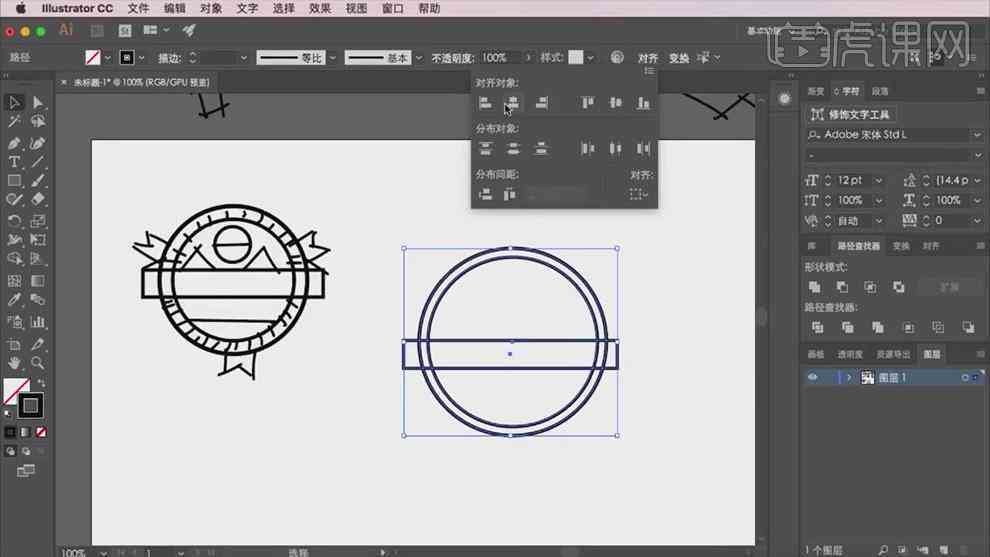Switch to the 段落 tab

(x=880, y=92)
